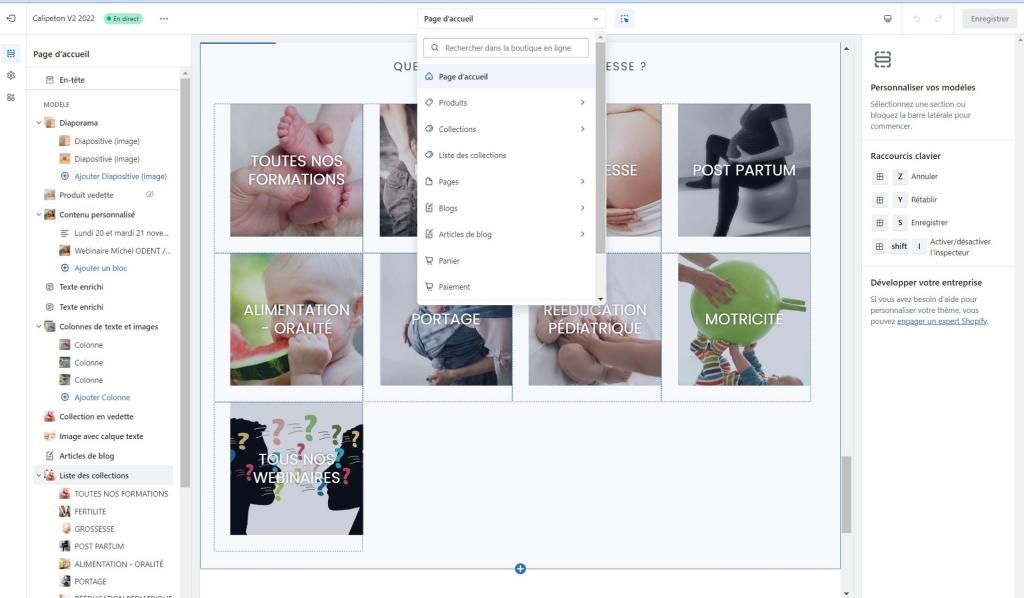
Task: Click plus icon beside Ajouter un bloc
Action: pyautogui.click(x=65, y=268)
